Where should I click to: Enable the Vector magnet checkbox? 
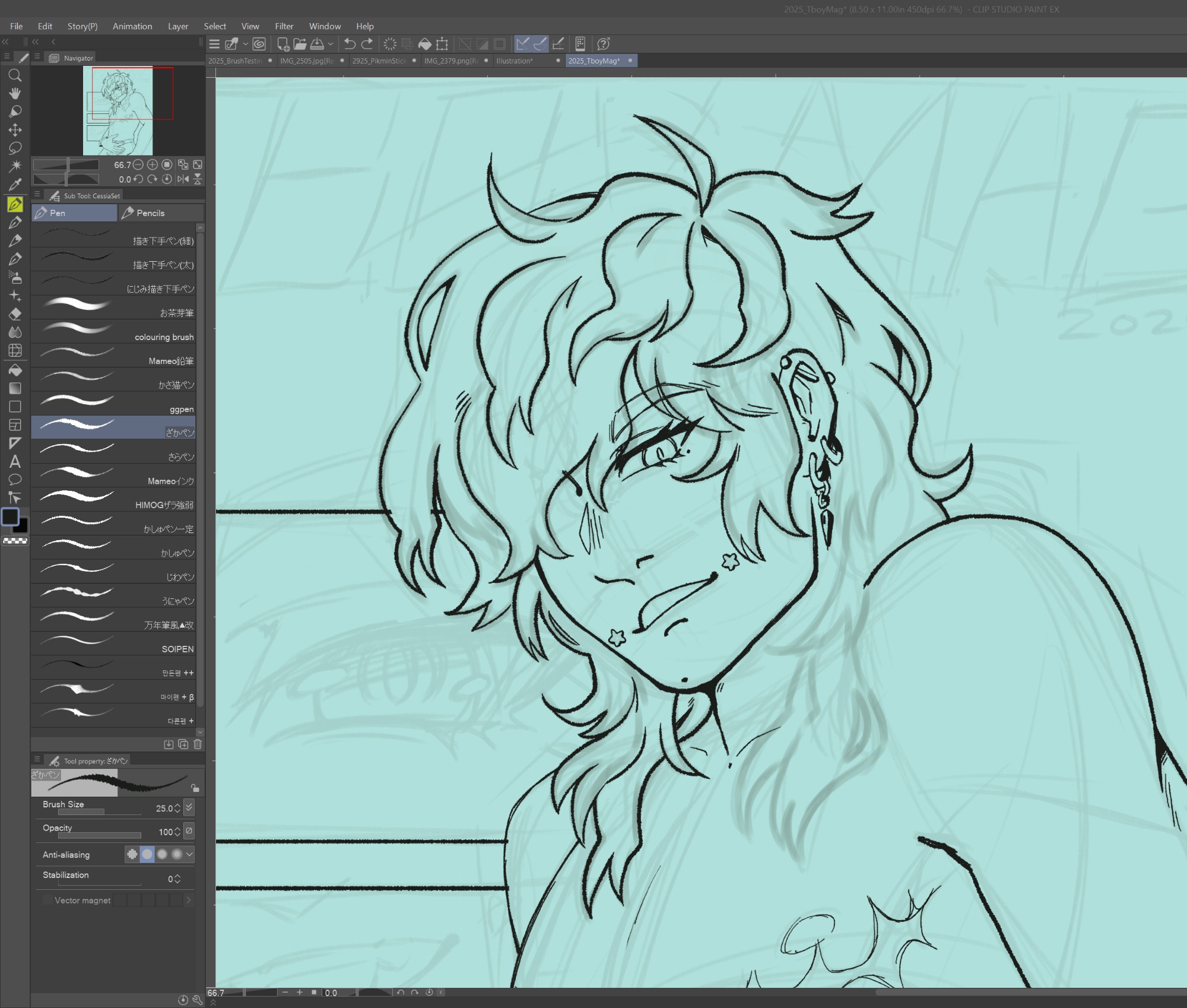click(x=47, y=901)
